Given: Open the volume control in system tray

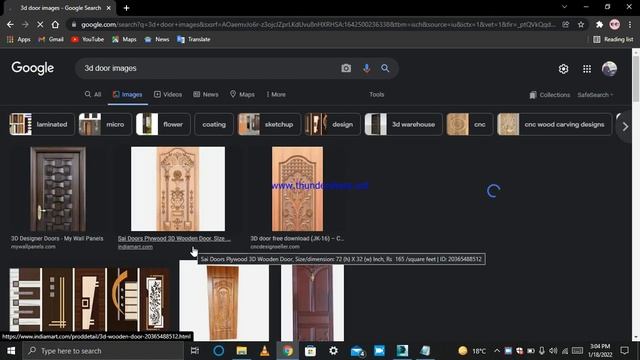Looking at the screenshot, I should click(553, 351).
